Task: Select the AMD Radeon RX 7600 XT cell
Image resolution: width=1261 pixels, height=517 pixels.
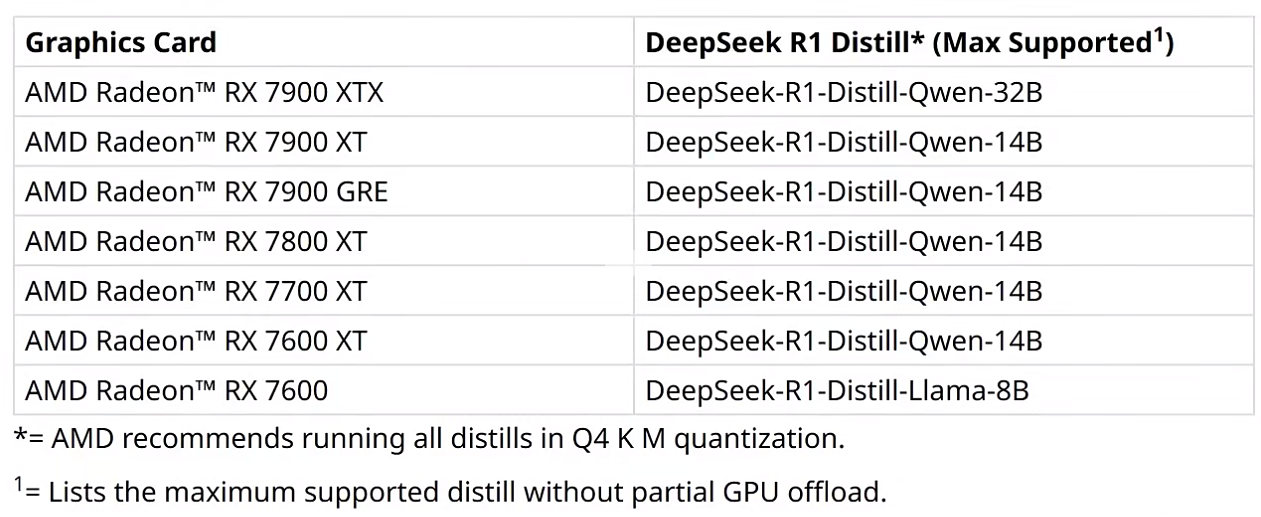Action: click(x=196, y=341)
